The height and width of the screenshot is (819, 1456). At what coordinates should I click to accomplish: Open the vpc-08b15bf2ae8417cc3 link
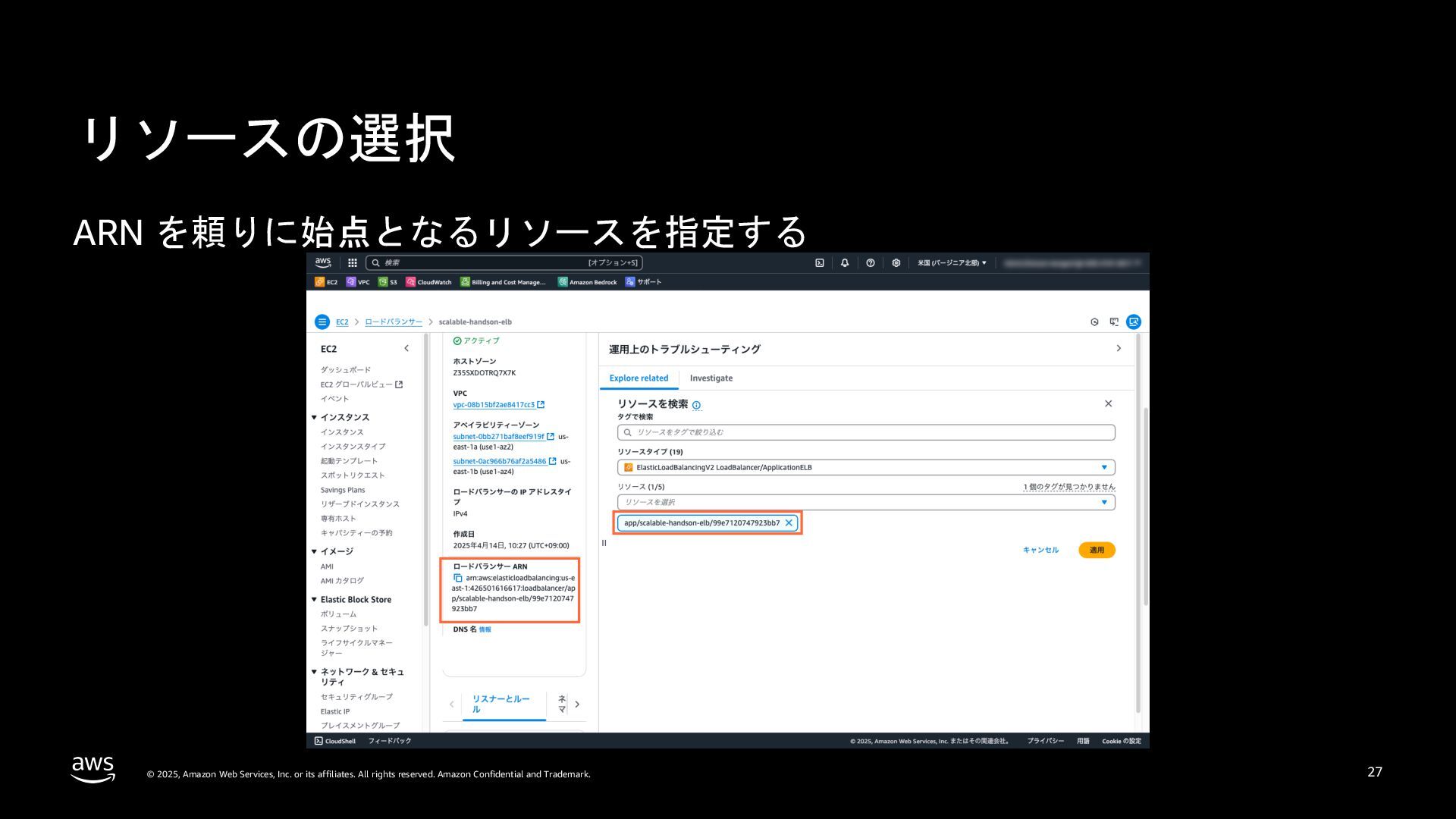pyautogui.click(x=494, y=405)
